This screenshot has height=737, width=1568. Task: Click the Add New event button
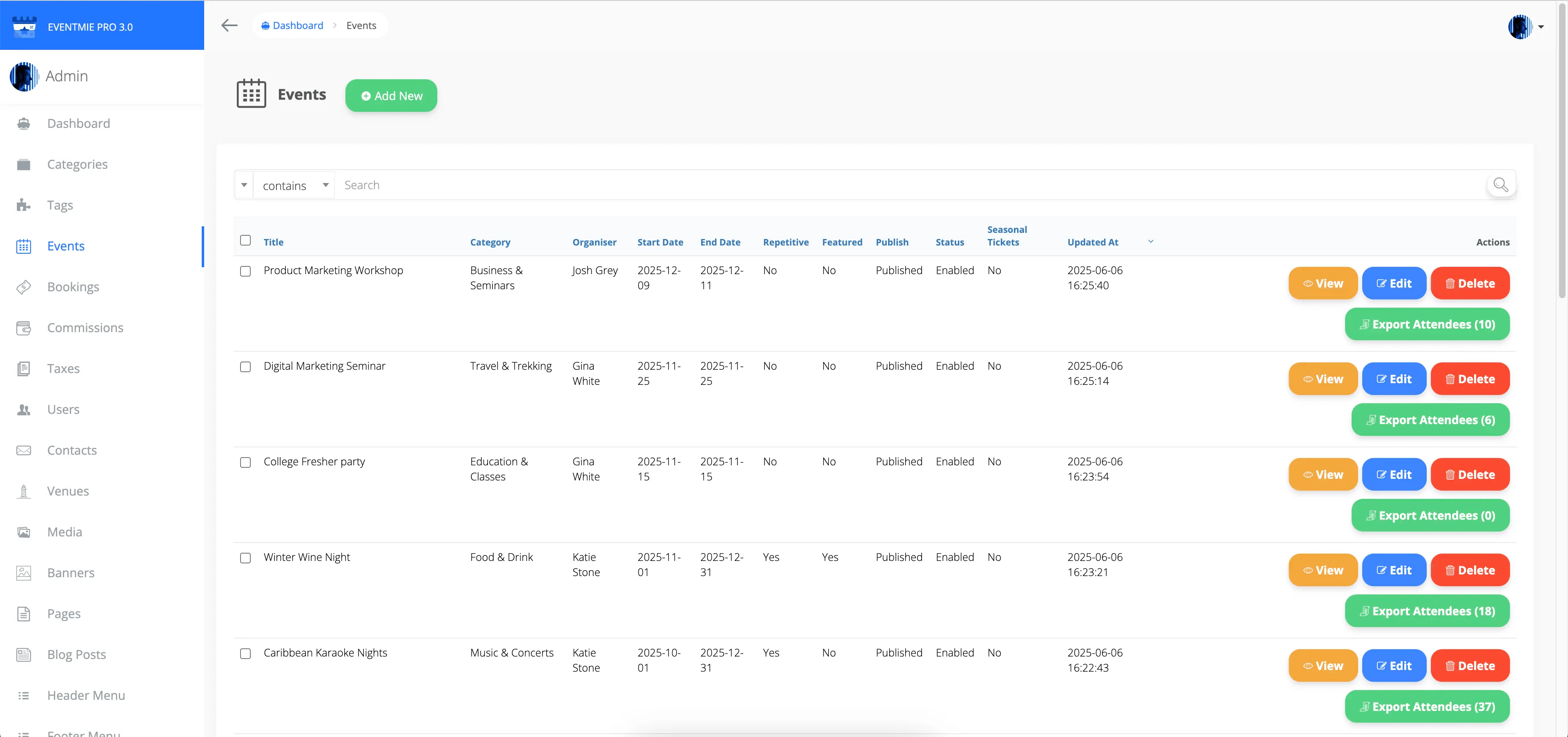click(x=391, y=96)
